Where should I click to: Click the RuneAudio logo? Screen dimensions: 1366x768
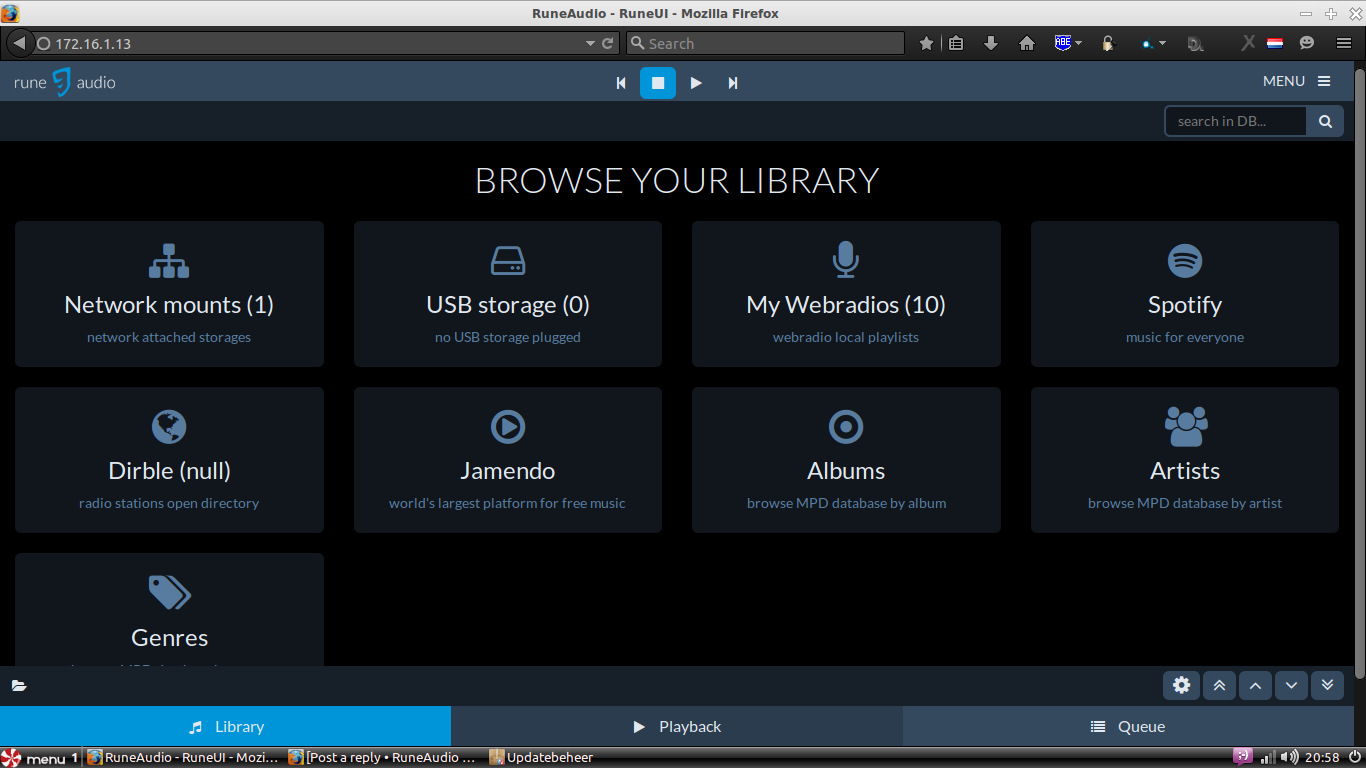65,82
